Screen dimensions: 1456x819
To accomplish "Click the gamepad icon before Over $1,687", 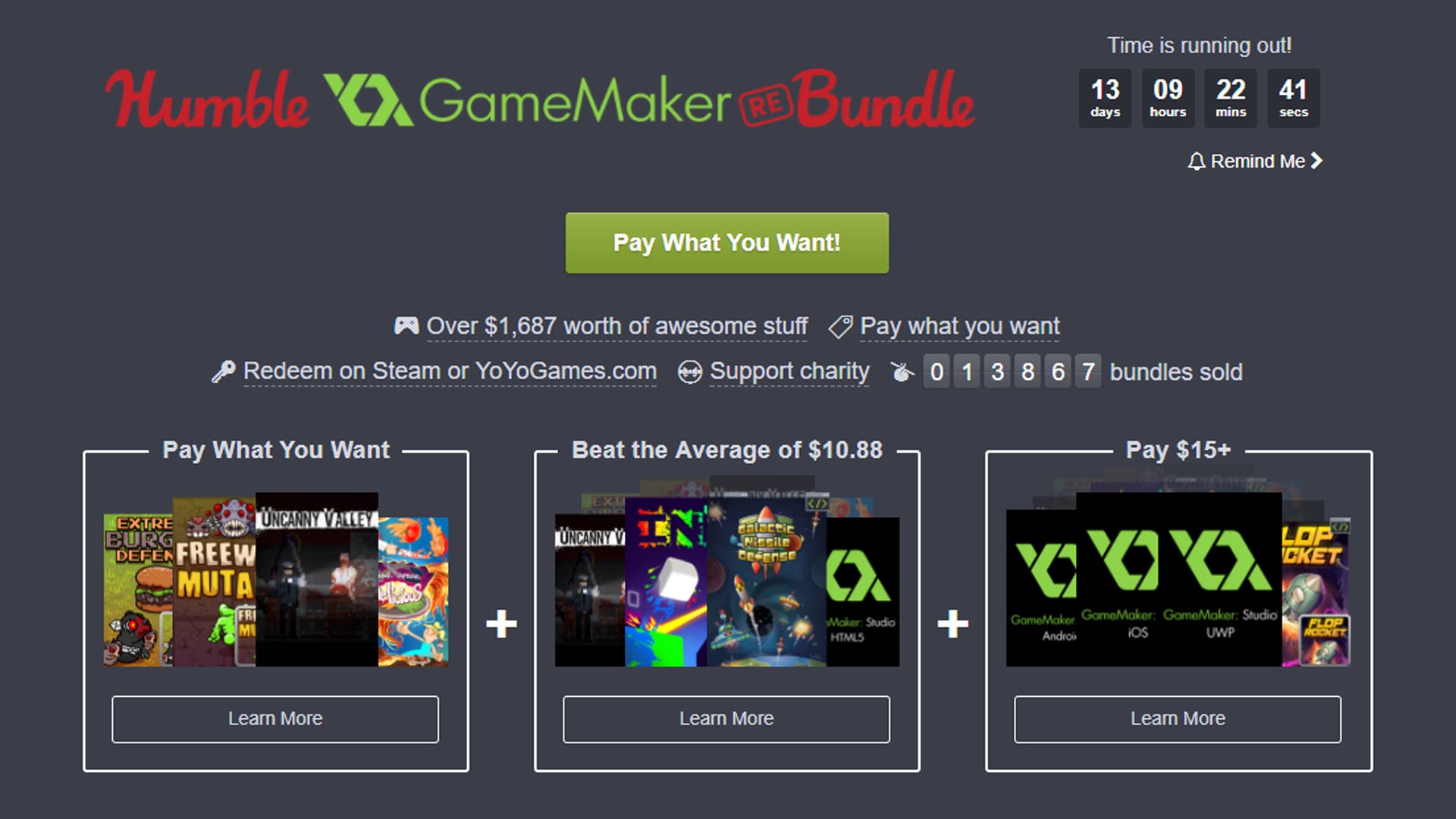I will [x=406, y=326].
